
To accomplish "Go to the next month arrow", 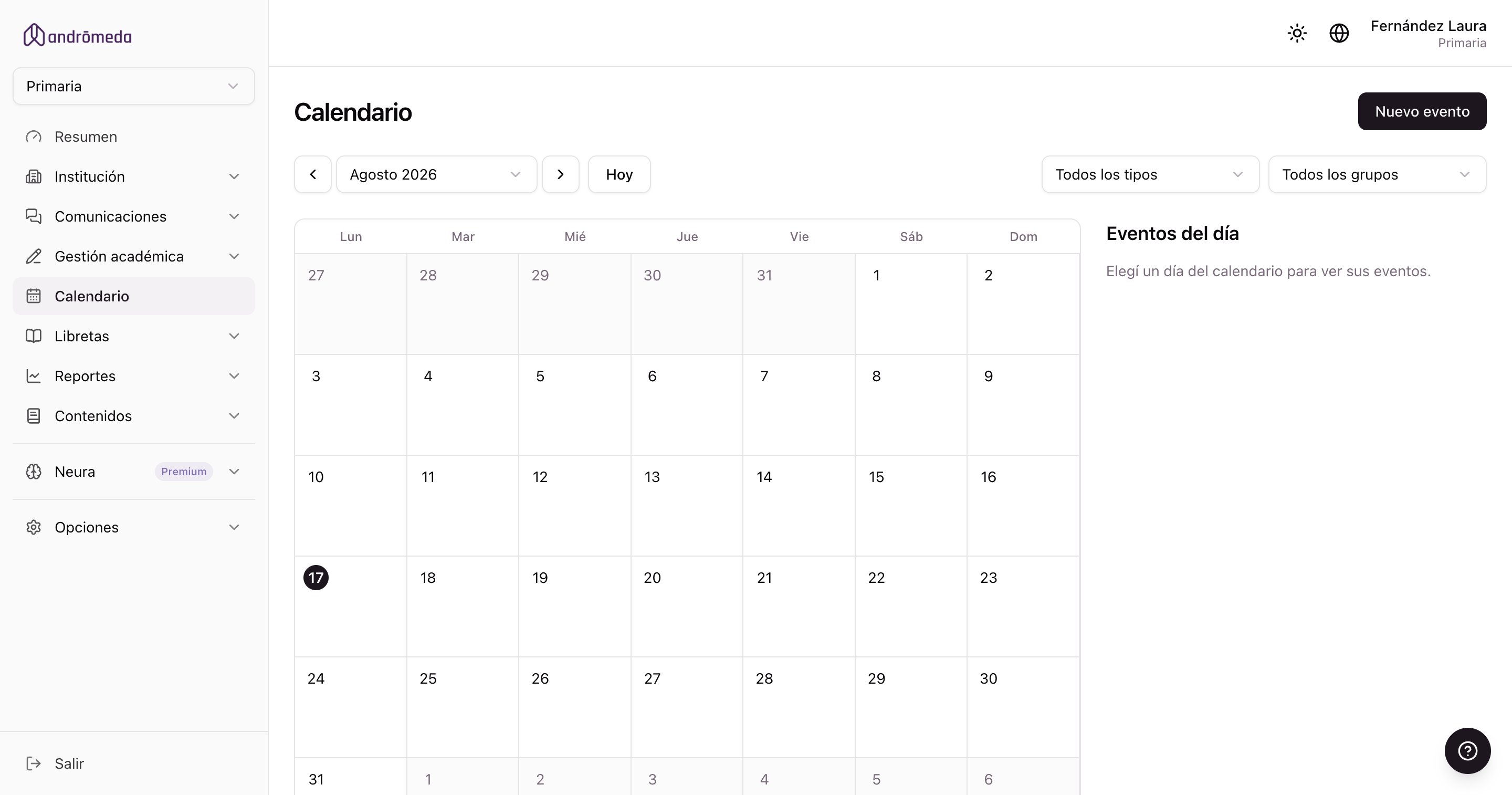I will click(x=561, y=174).
